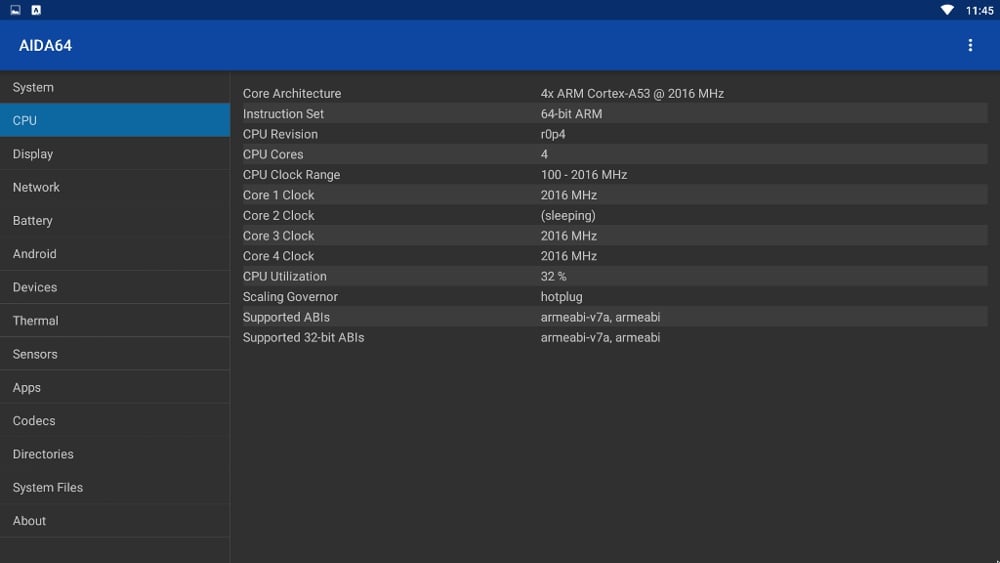Viewport: 1000px width, 563px height.
Task: Open the Devices section
Action: coord(115,287)
